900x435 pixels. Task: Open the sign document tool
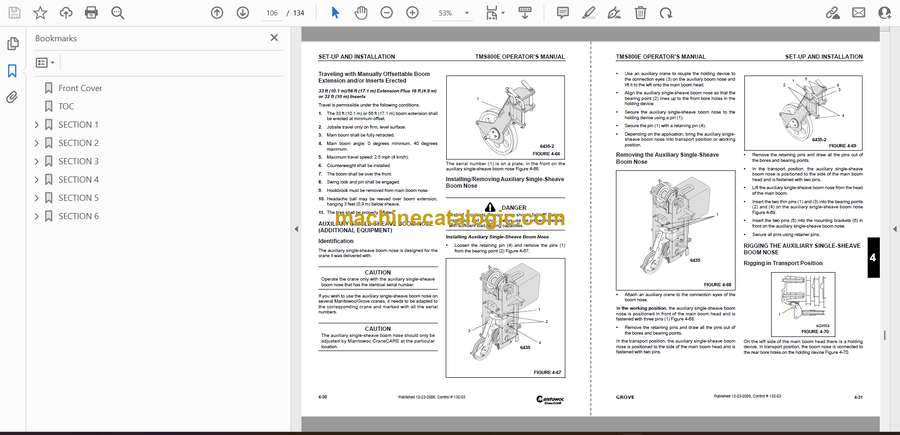(x=615, y=13)
